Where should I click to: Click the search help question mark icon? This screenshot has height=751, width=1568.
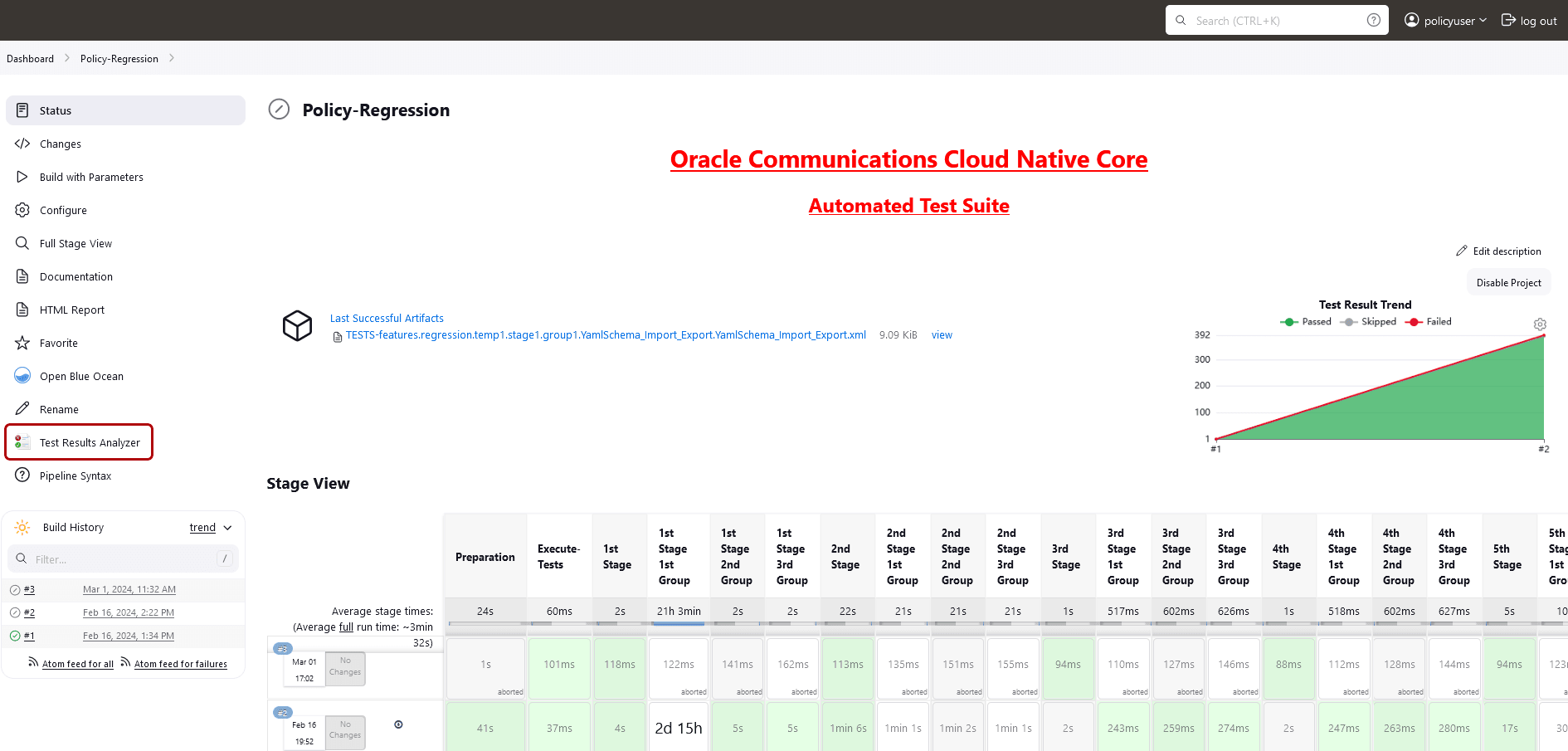point(1374,20)
